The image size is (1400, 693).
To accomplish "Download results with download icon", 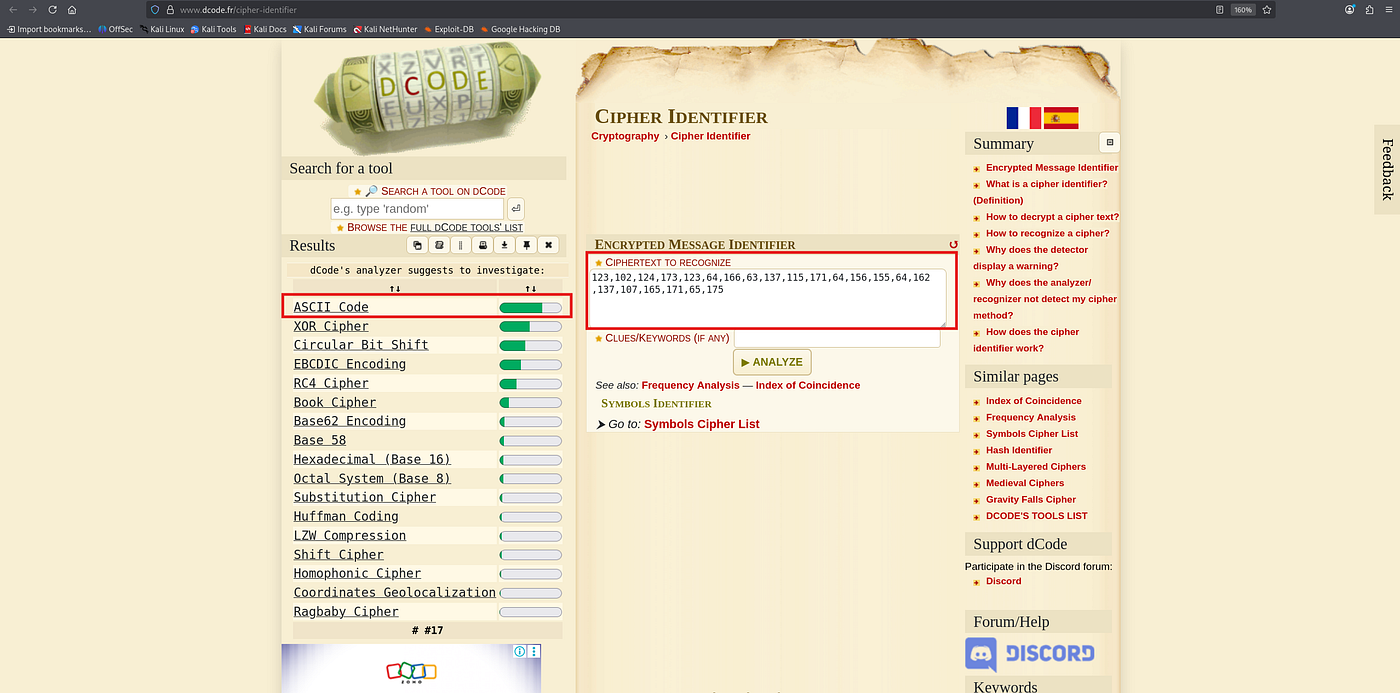I will 505,245.
